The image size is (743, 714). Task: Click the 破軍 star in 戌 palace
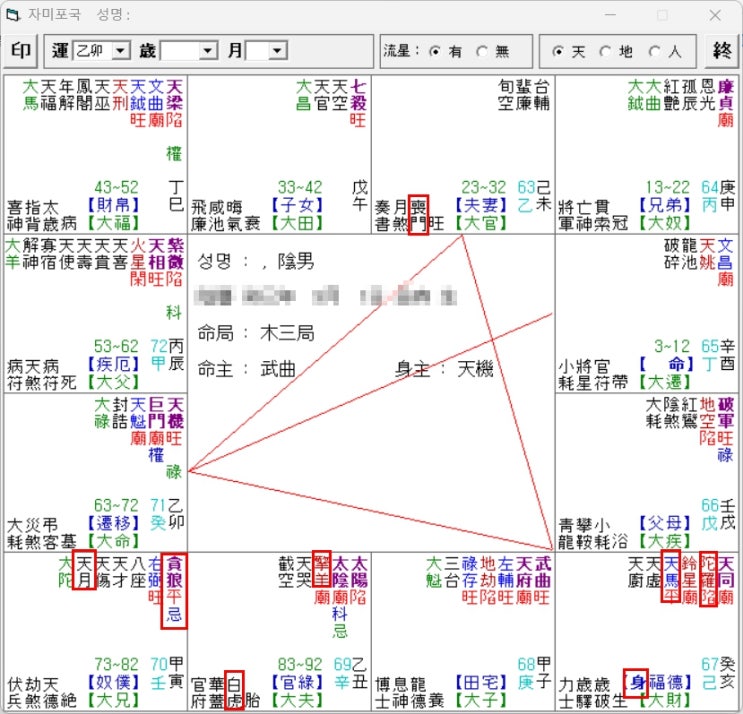coord(726,413)
